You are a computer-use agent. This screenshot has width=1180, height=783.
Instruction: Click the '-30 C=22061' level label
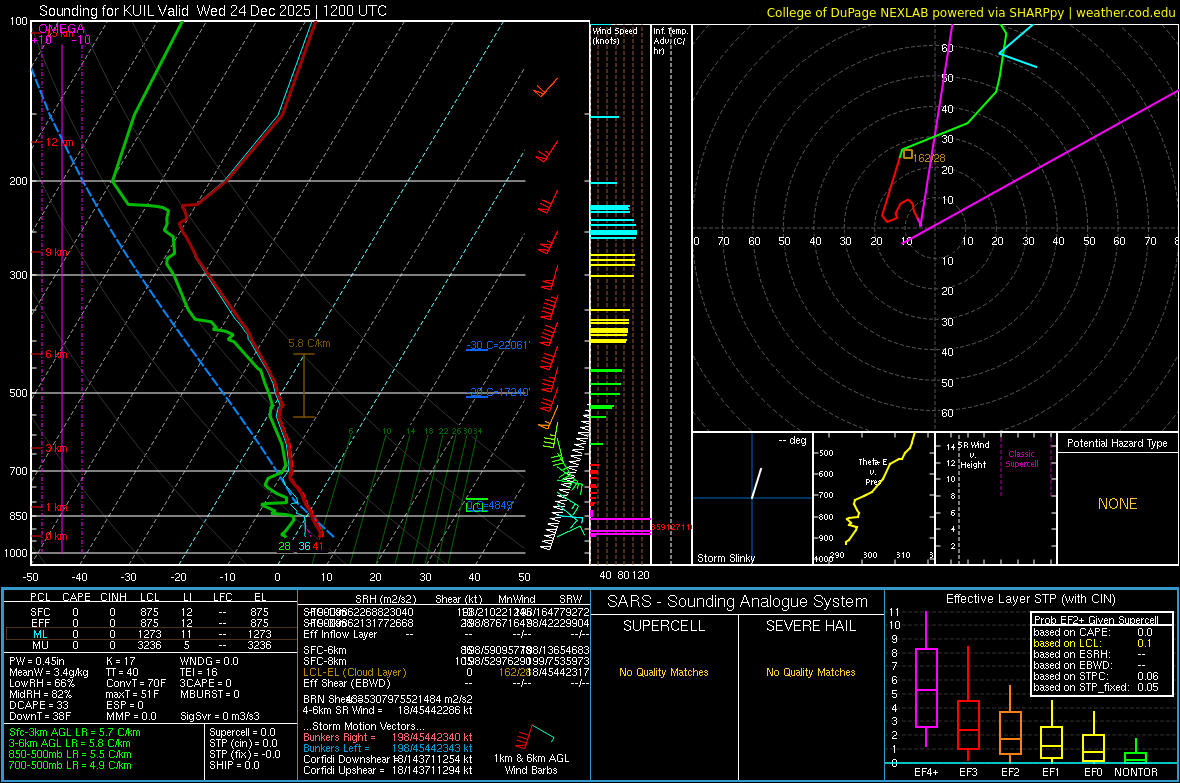[497, 345]
